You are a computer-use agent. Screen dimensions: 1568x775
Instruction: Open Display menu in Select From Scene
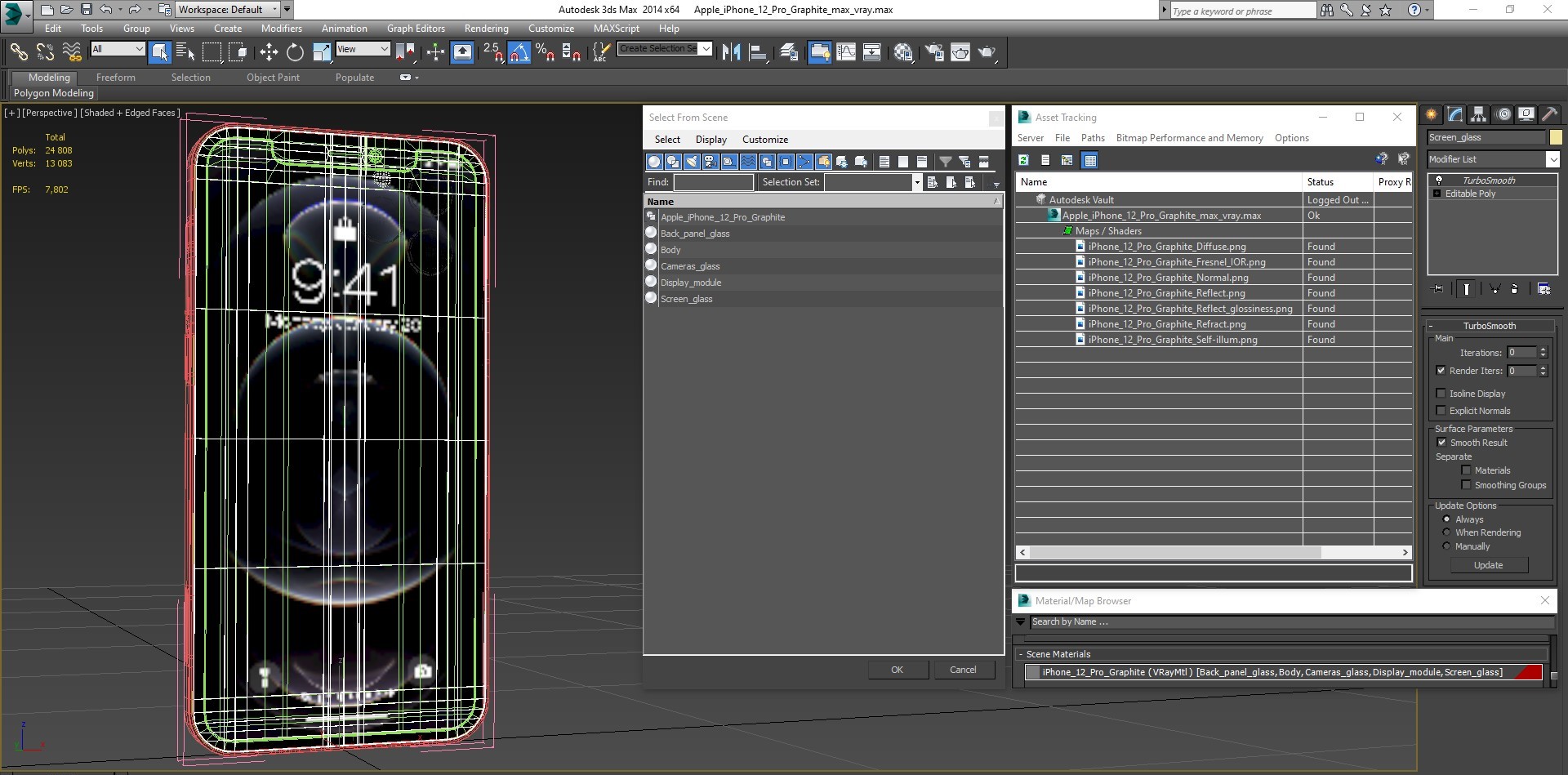pyautogui.click(x=711, y=140)
